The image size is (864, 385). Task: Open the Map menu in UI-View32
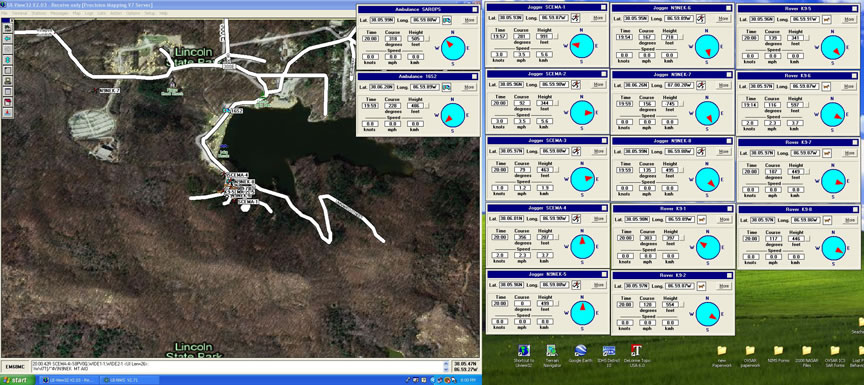click(77, 13)
